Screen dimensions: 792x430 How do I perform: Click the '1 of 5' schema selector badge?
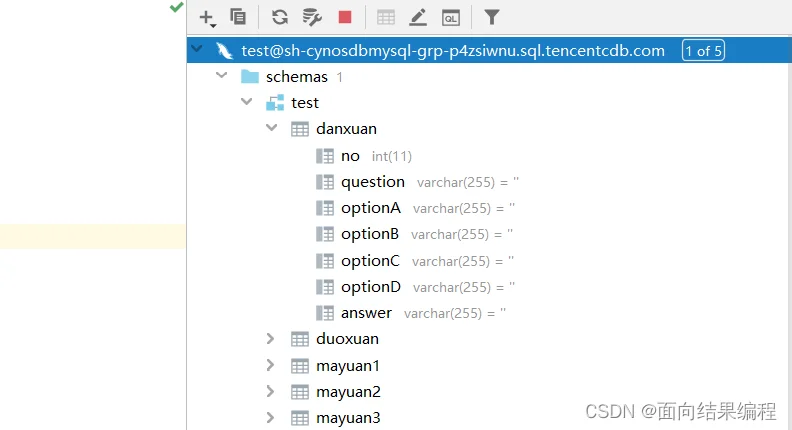(703, 50)
